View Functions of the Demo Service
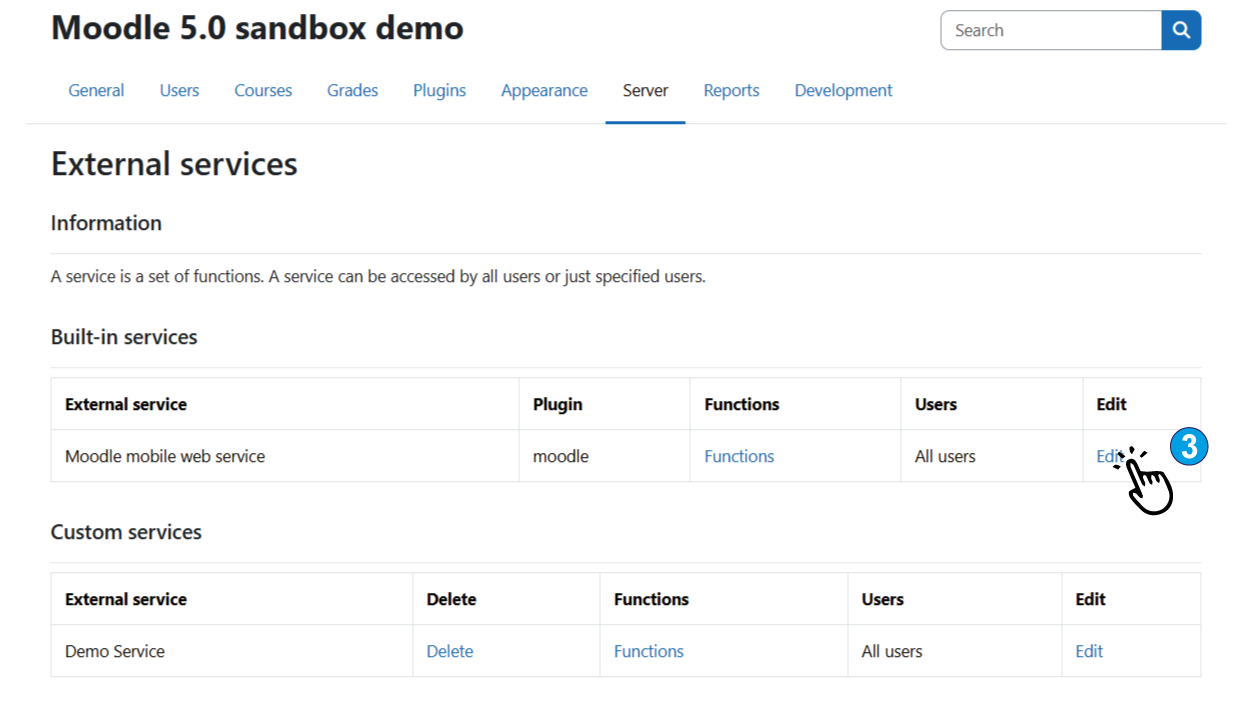Screen dimensions: 1243x714 pyautogui.click(x=648, y=652)
